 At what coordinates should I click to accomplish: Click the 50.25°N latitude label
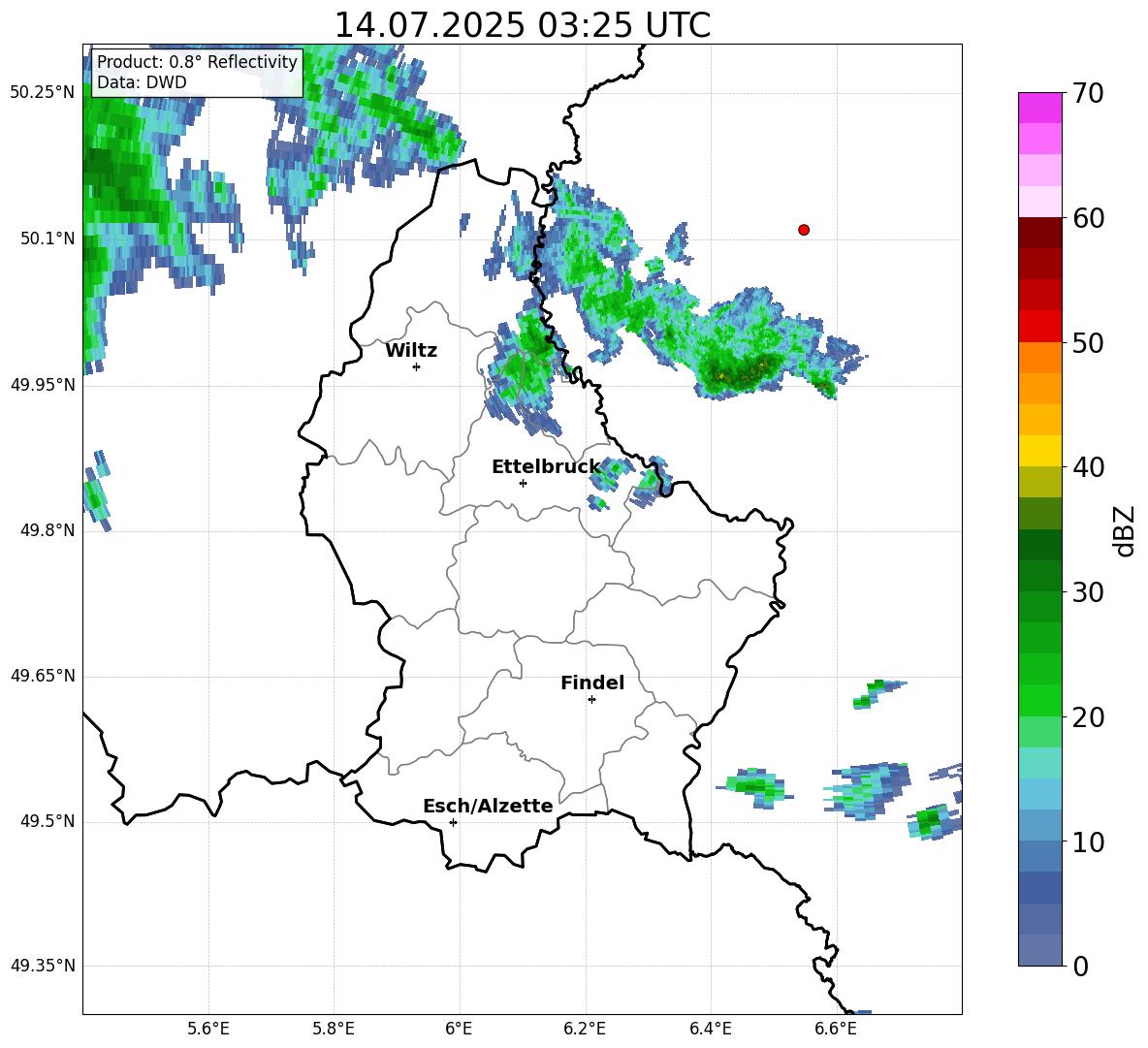[42, 93]
